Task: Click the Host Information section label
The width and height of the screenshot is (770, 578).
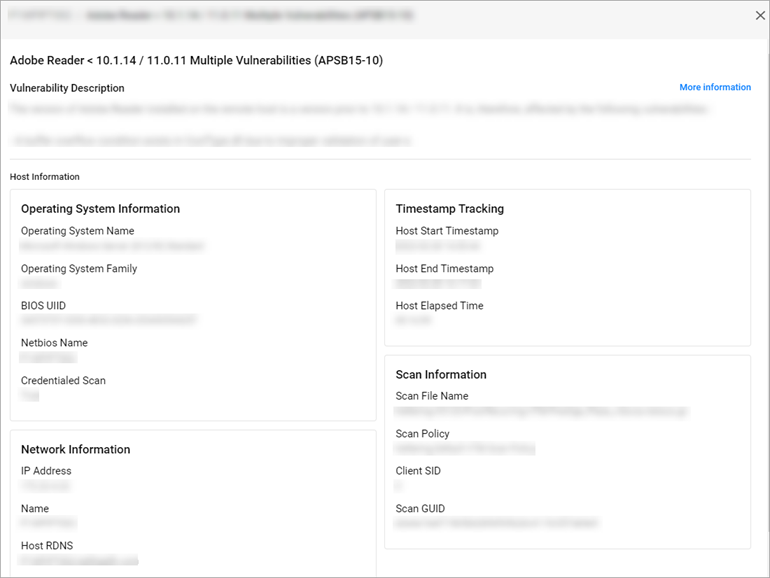Action: tap(45, 177)
